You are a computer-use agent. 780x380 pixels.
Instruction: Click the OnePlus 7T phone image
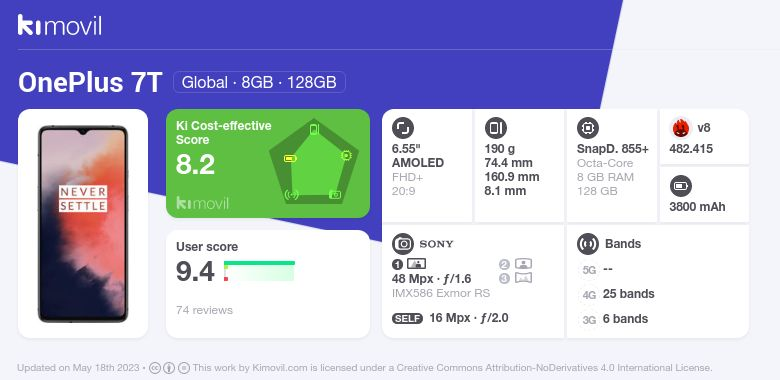83,224
